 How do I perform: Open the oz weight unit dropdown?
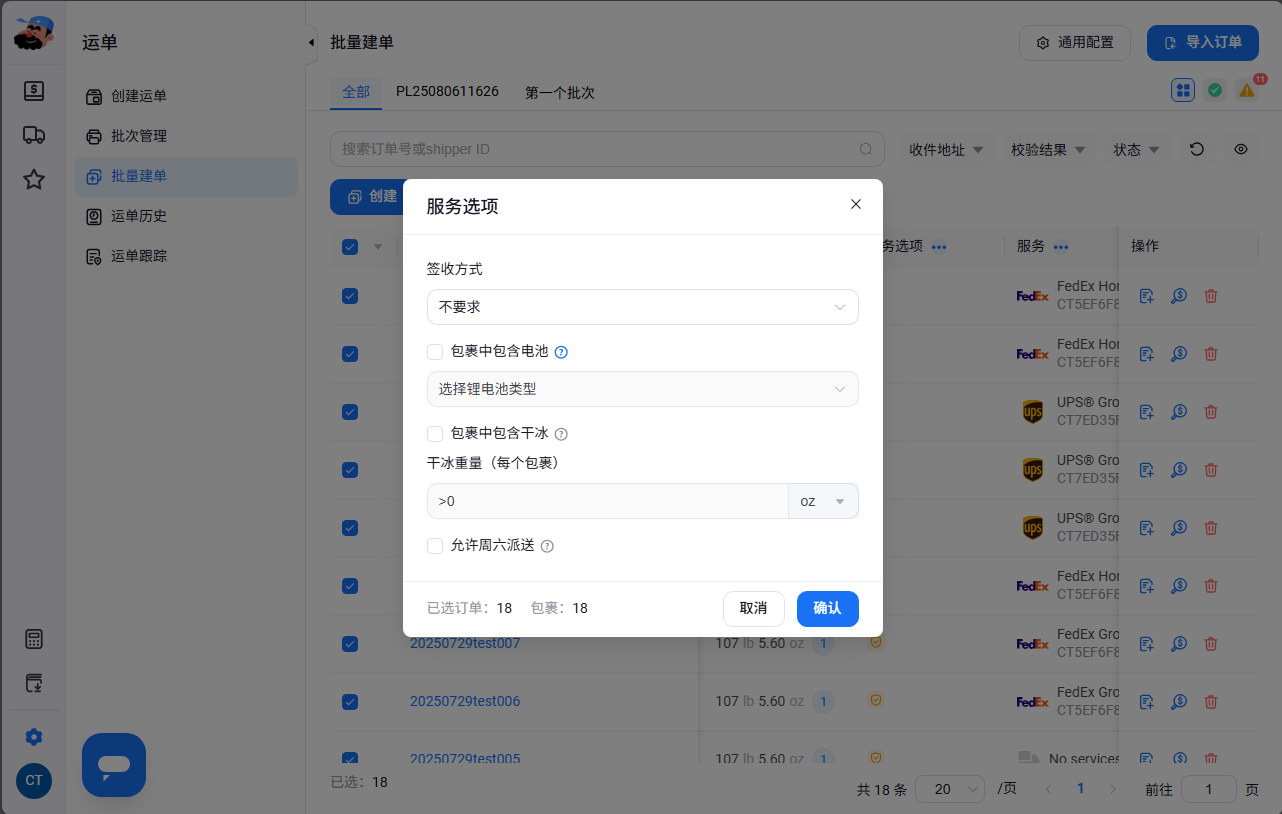823,501
